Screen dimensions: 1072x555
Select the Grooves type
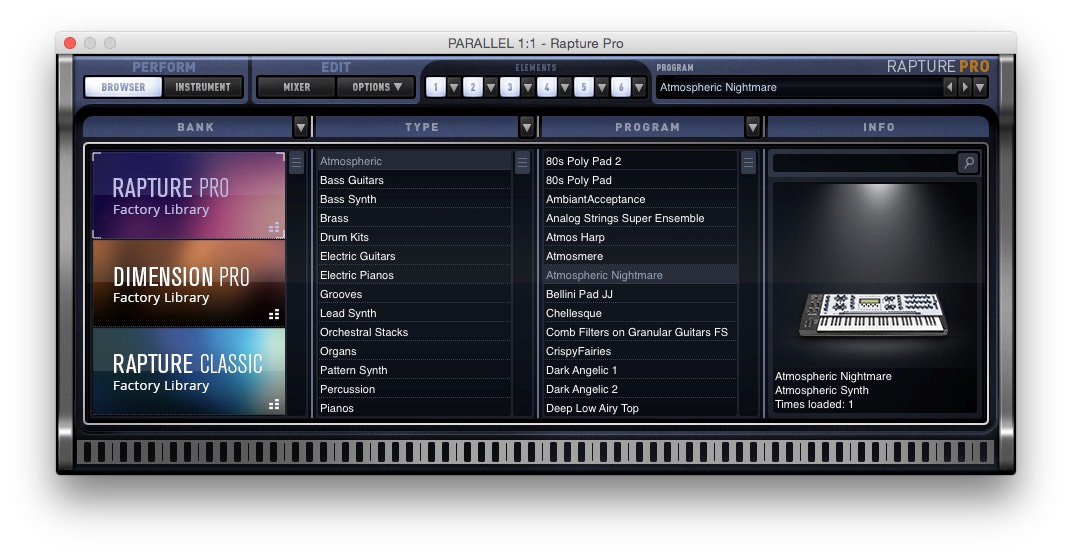414,295
